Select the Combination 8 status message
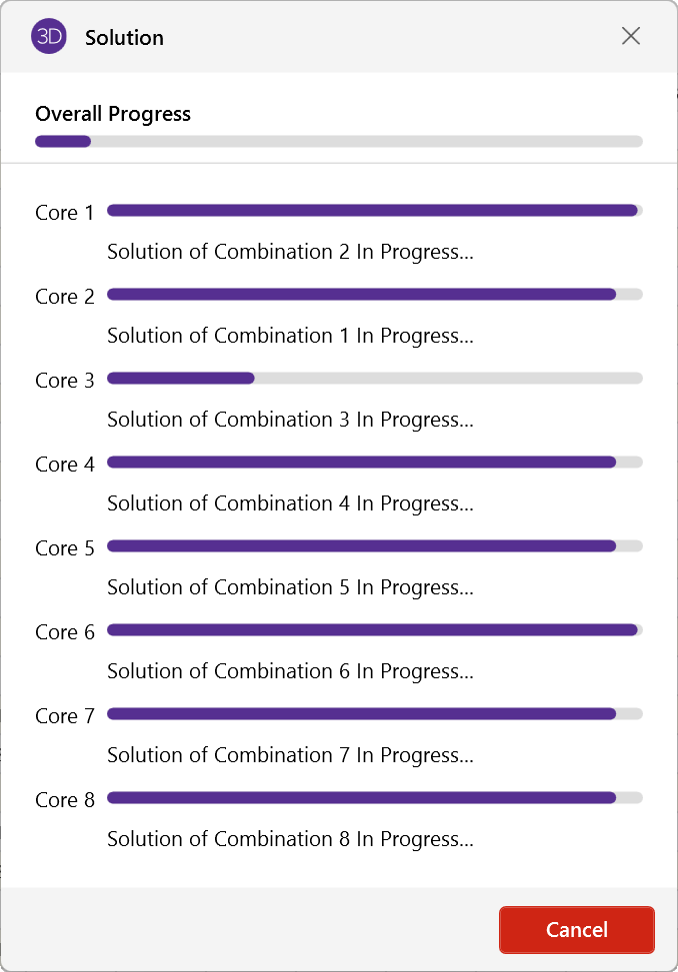678x972 pixels. click(290, 840)
